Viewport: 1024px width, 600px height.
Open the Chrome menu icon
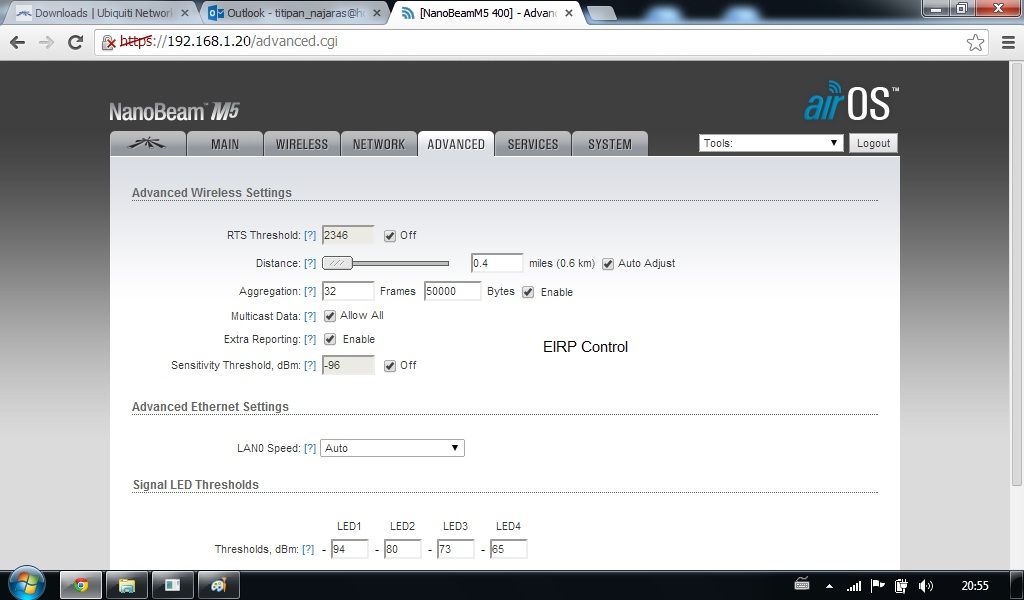pos(1006,42)
